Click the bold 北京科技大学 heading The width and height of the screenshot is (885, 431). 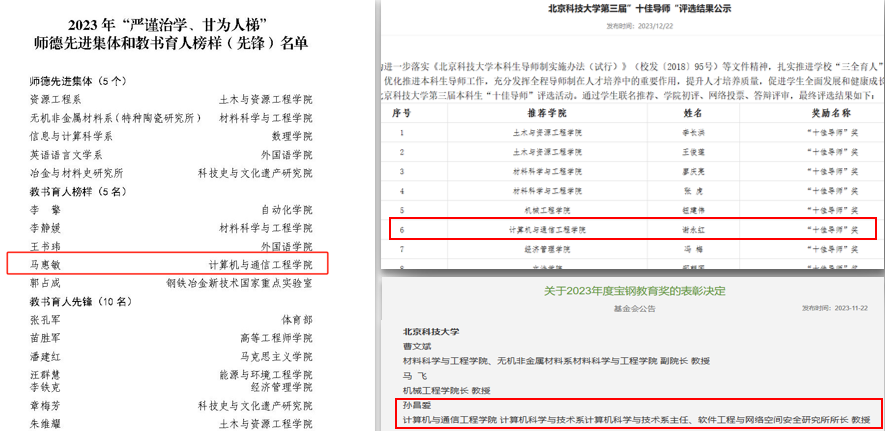[x=431, y=332]
